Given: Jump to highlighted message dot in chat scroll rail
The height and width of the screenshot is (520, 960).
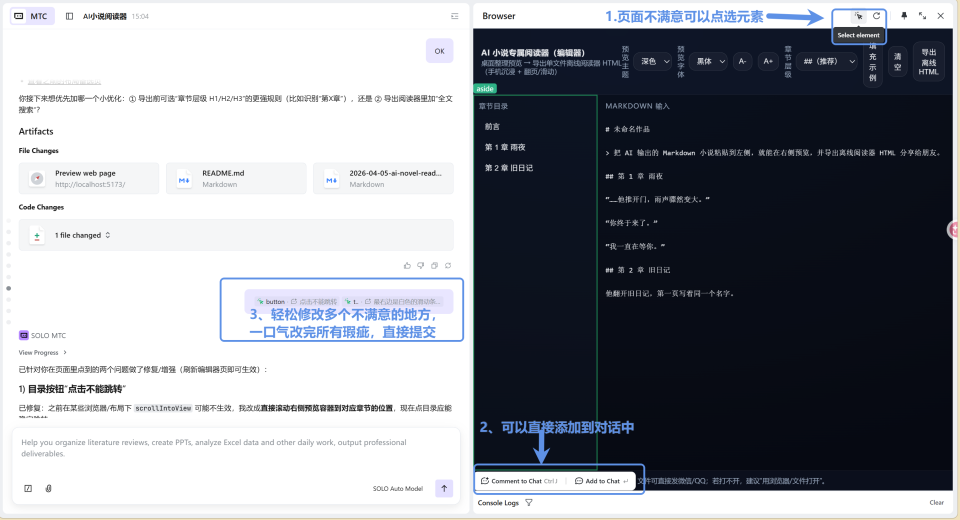Looking at the screenshot, I should [x=9, y=288].
